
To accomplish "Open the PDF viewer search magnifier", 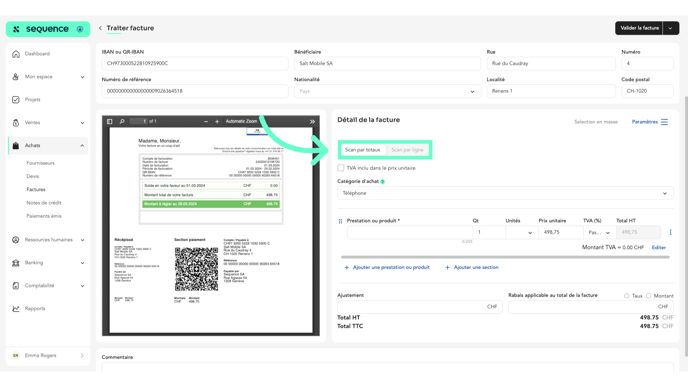I will (122, 122).
